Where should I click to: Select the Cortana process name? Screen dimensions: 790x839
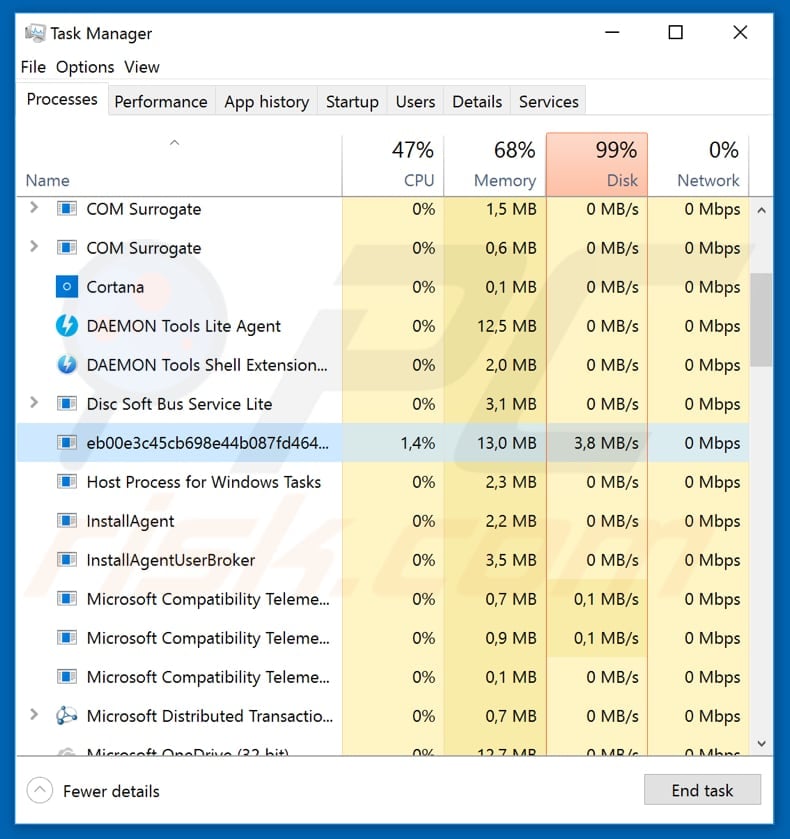tap(115, 287)
